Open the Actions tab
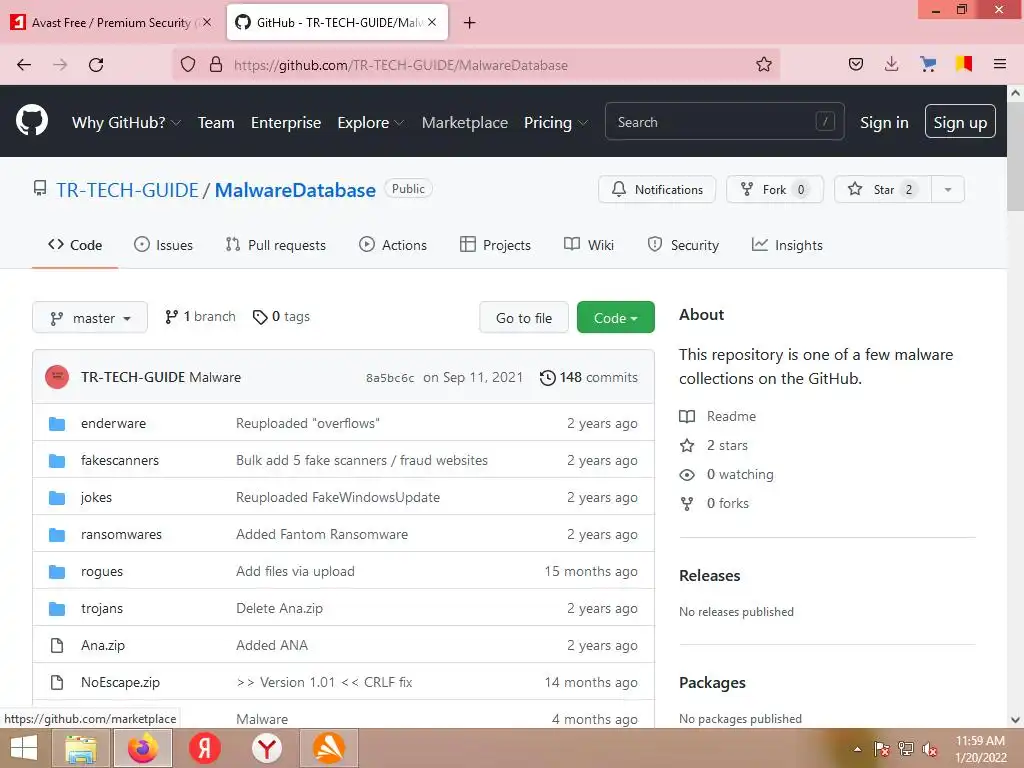 393,245
